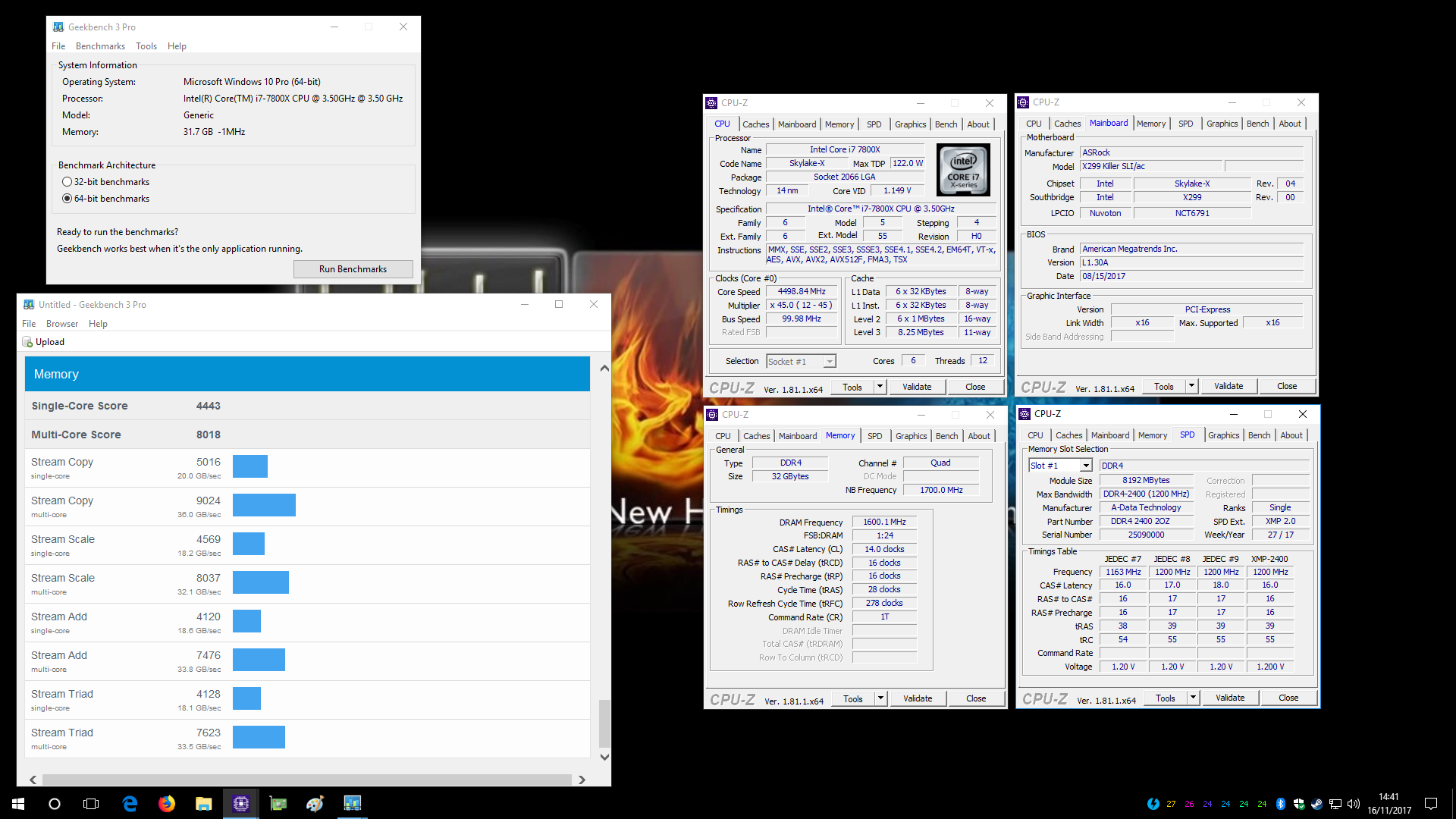Expand Tools dropdown arrow in Mainboard tab window
This screenshot has height=819, width=1456.
click(1191, 386)
